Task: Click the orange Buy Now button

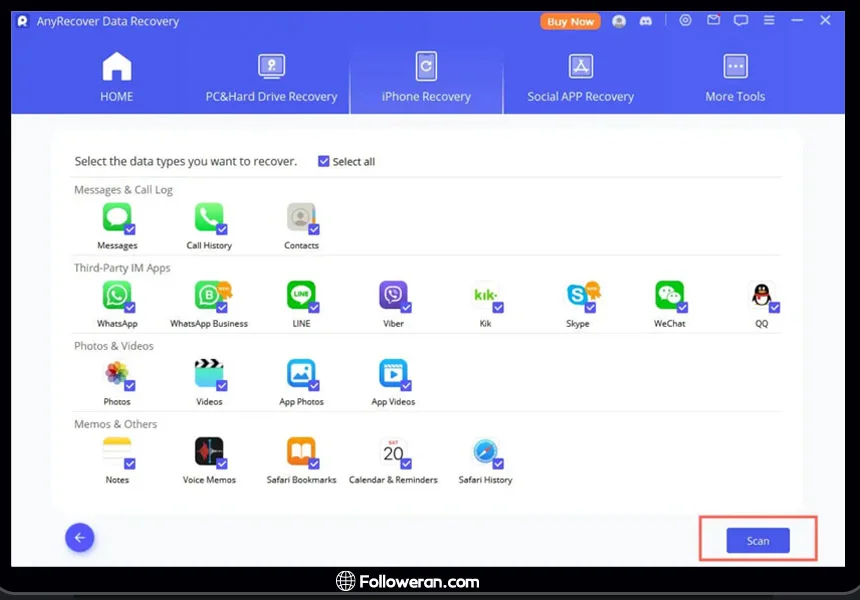Action: pos(570,21)
